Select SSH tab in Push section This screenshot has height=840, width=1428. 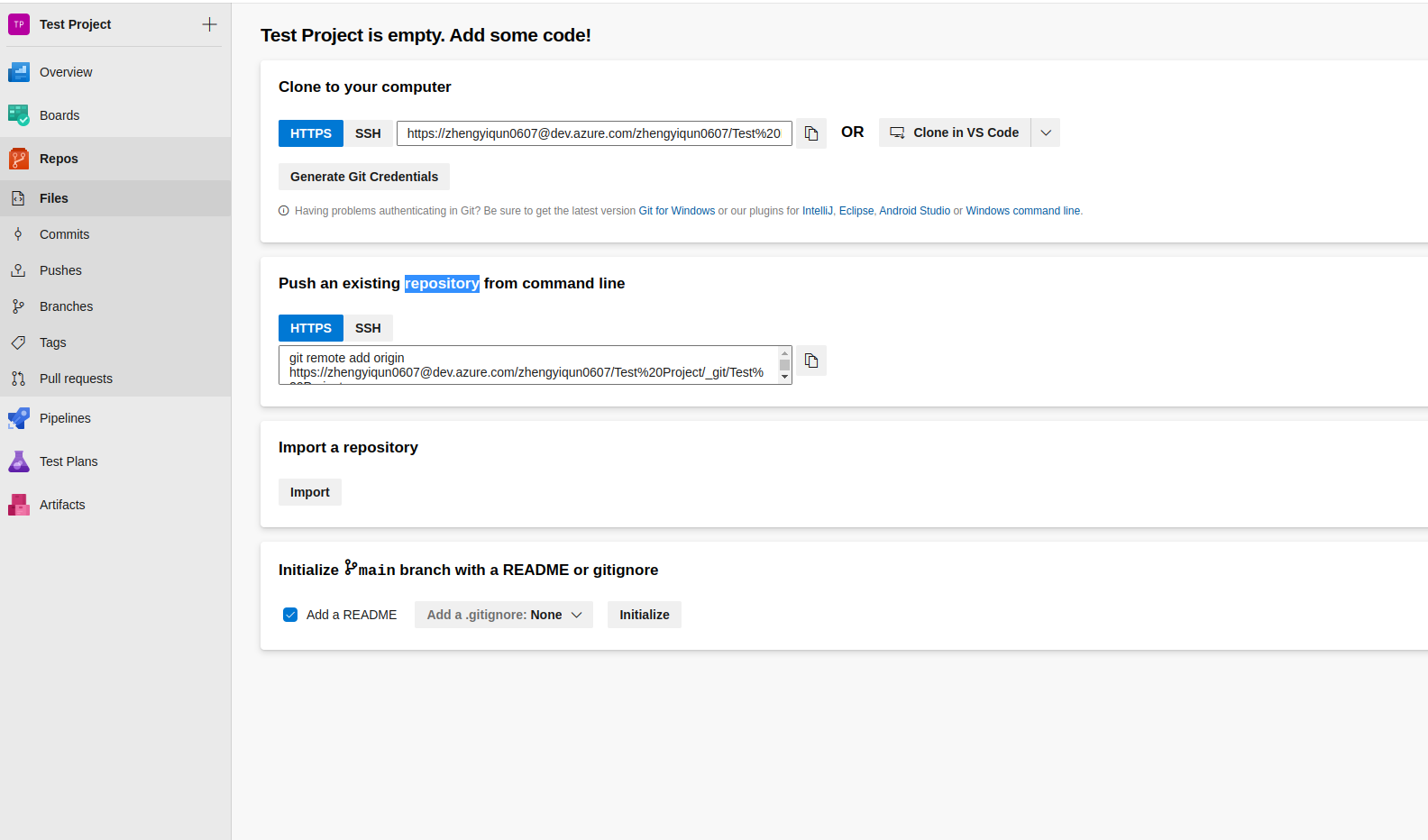click(368, 328)
